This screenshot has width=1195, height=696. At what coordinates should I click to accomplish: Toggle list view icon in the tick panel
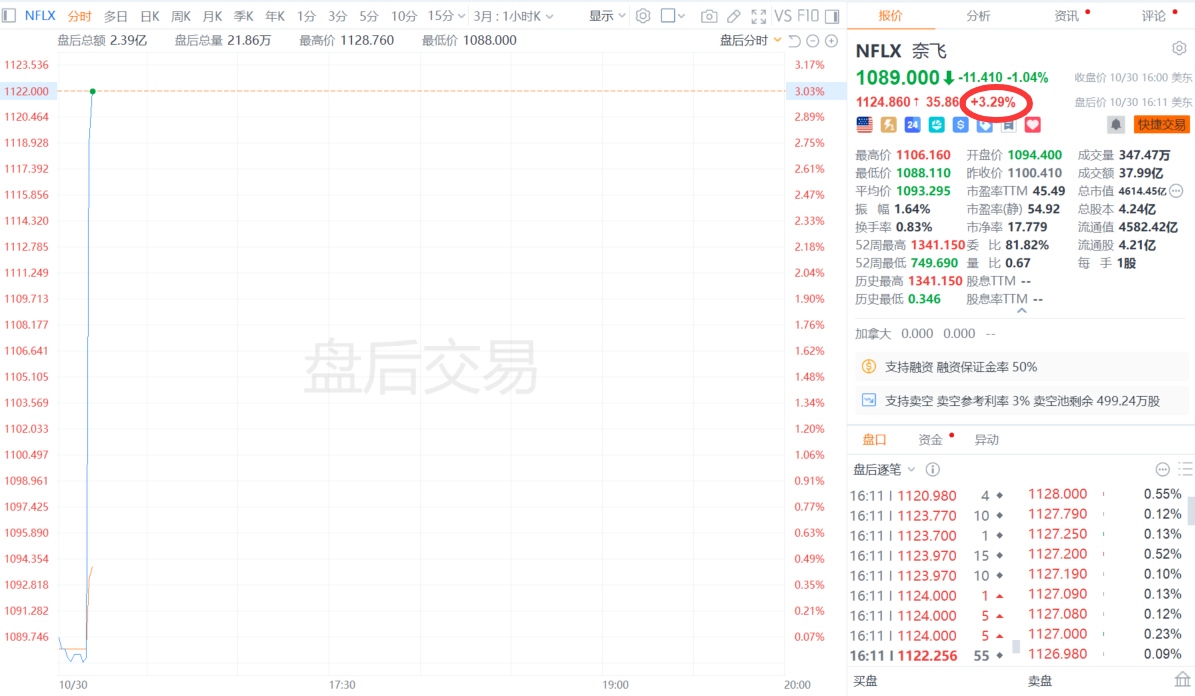tap(1185, 469)
